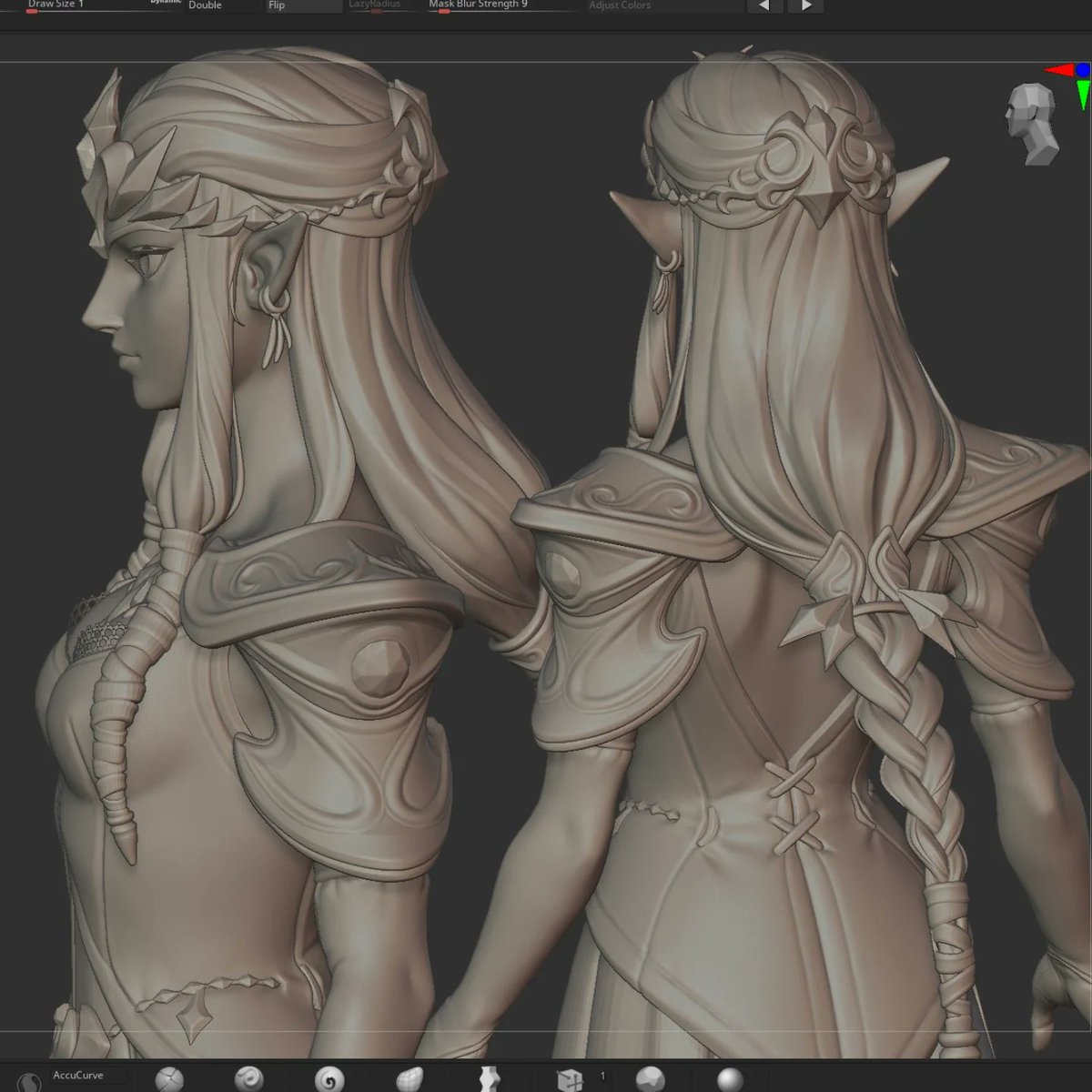Select the swirl clay brush icon
Image resolution: width=1092 pixels, height=1092 pixels.
tap(248, 1078)
